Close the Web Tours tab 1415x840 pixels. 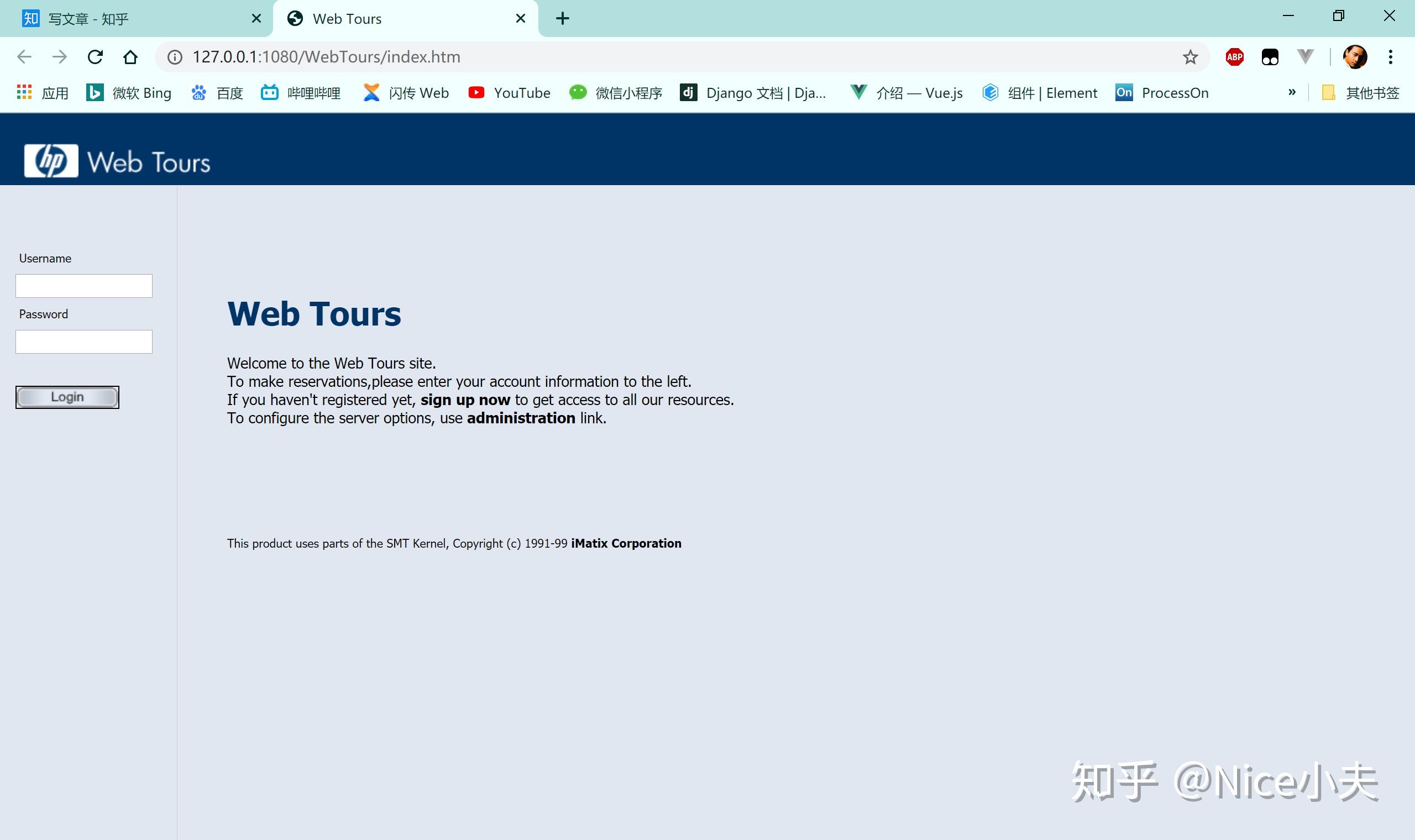pos(520,19)
